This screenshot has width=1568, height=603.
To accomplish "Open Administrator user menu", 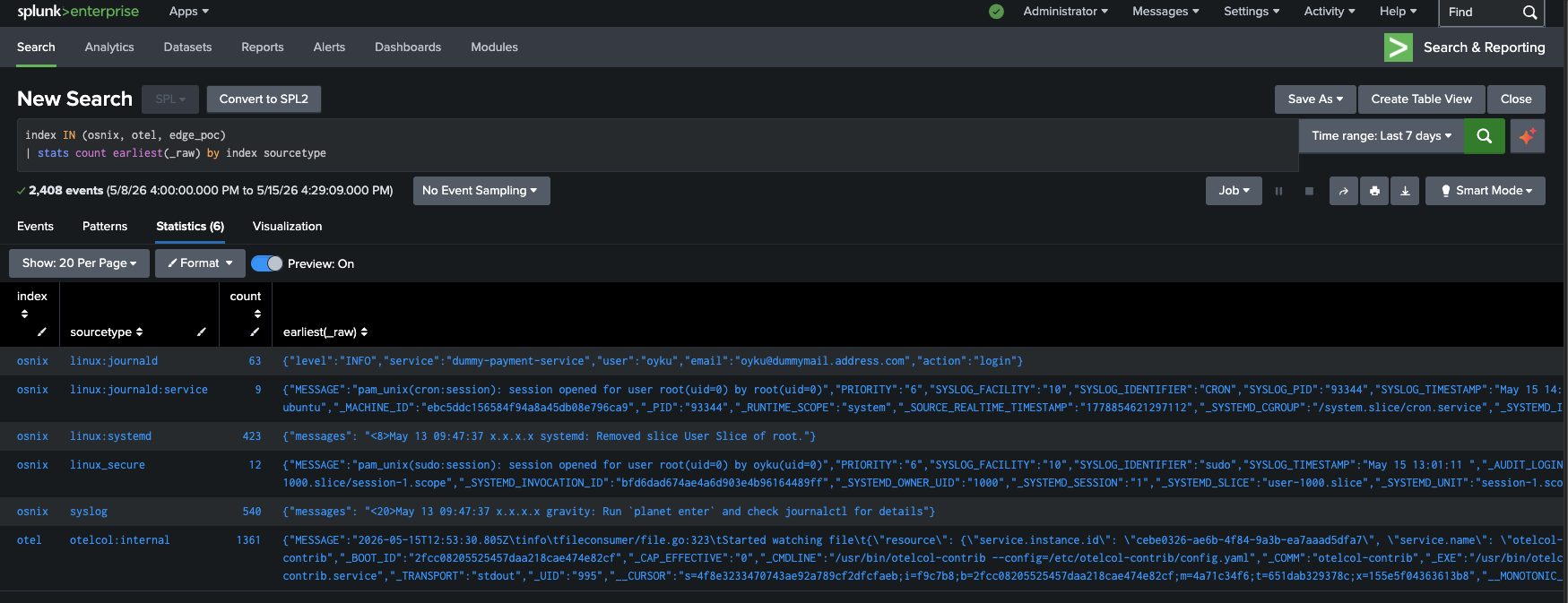I will pyautogui.click(x=1065, y=12).
